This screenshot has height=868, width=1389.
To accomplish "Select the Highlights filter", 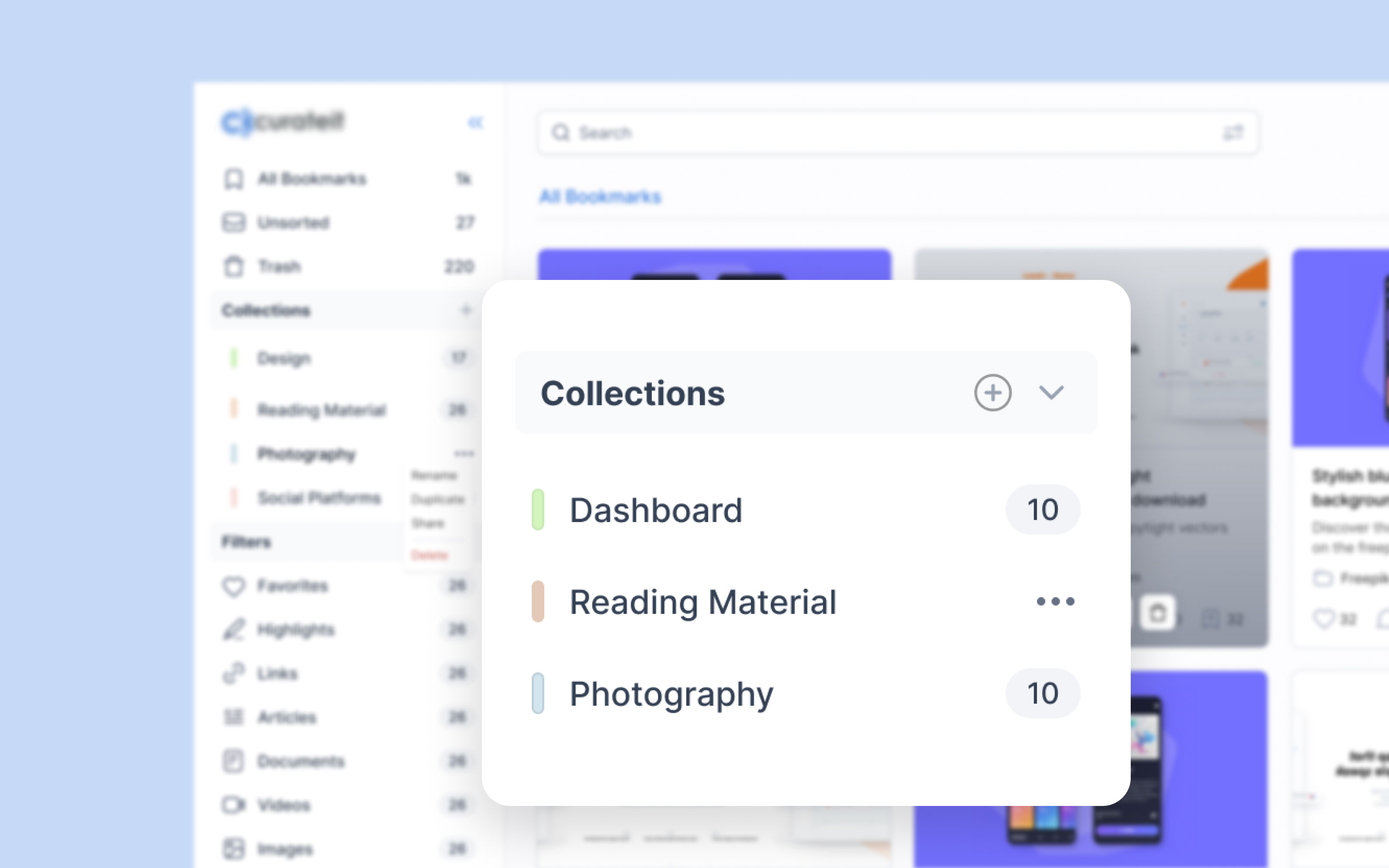I will (x=296, y=630).
